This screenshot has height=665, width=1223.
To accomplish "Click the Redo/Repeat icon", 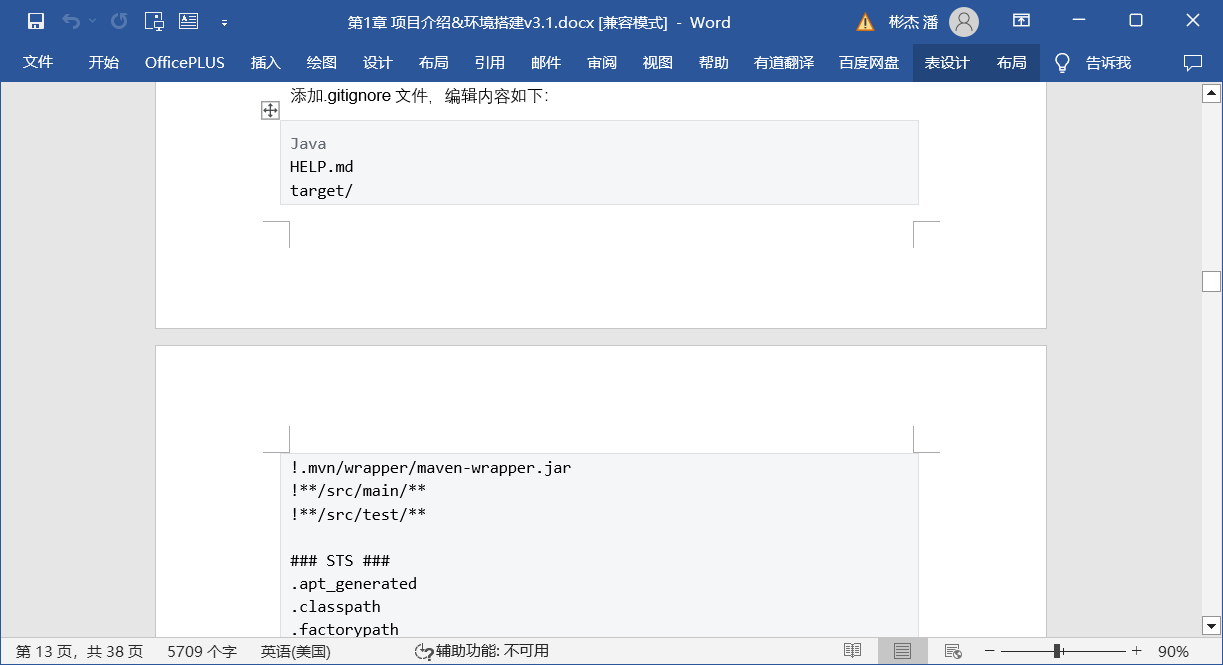I will click(119, 21).
